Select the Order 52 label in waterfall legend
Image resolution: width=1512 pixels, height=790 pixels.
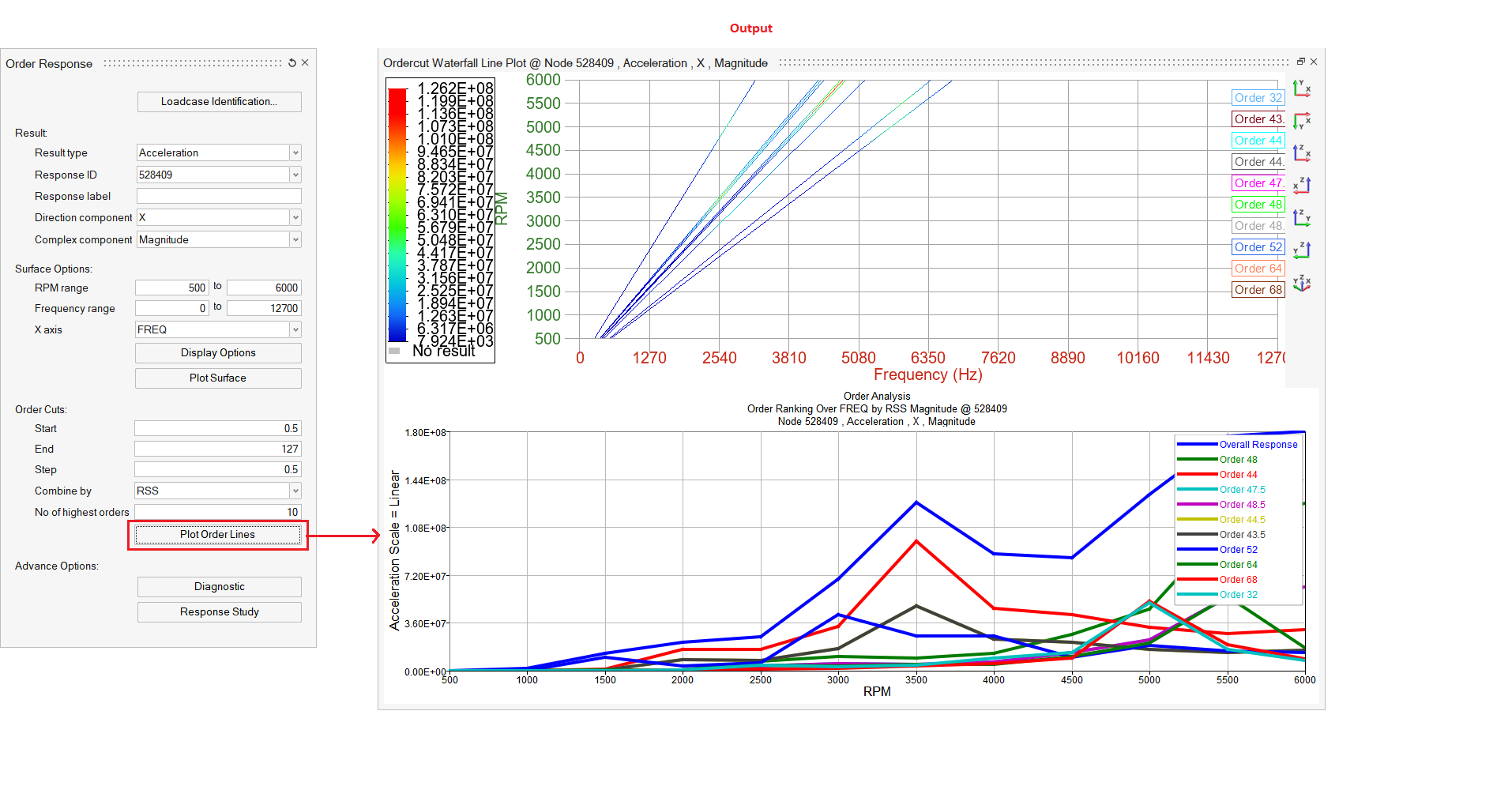coord(1258,247)
